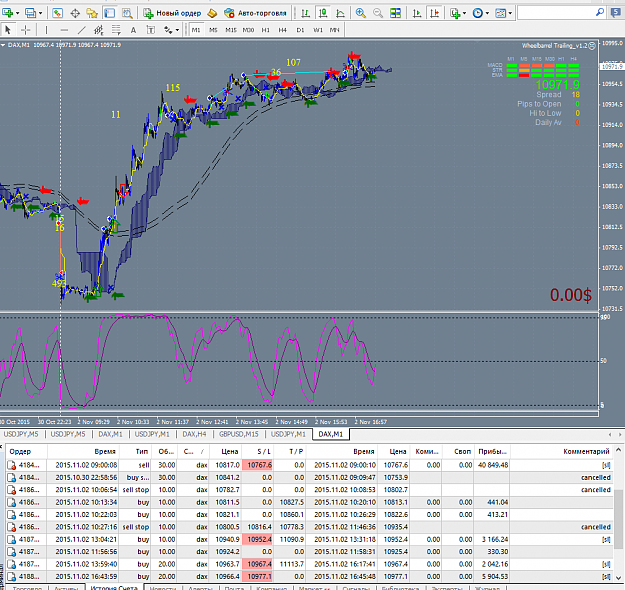
Task: Select the crosshair tool
Action: coord(26,30)
